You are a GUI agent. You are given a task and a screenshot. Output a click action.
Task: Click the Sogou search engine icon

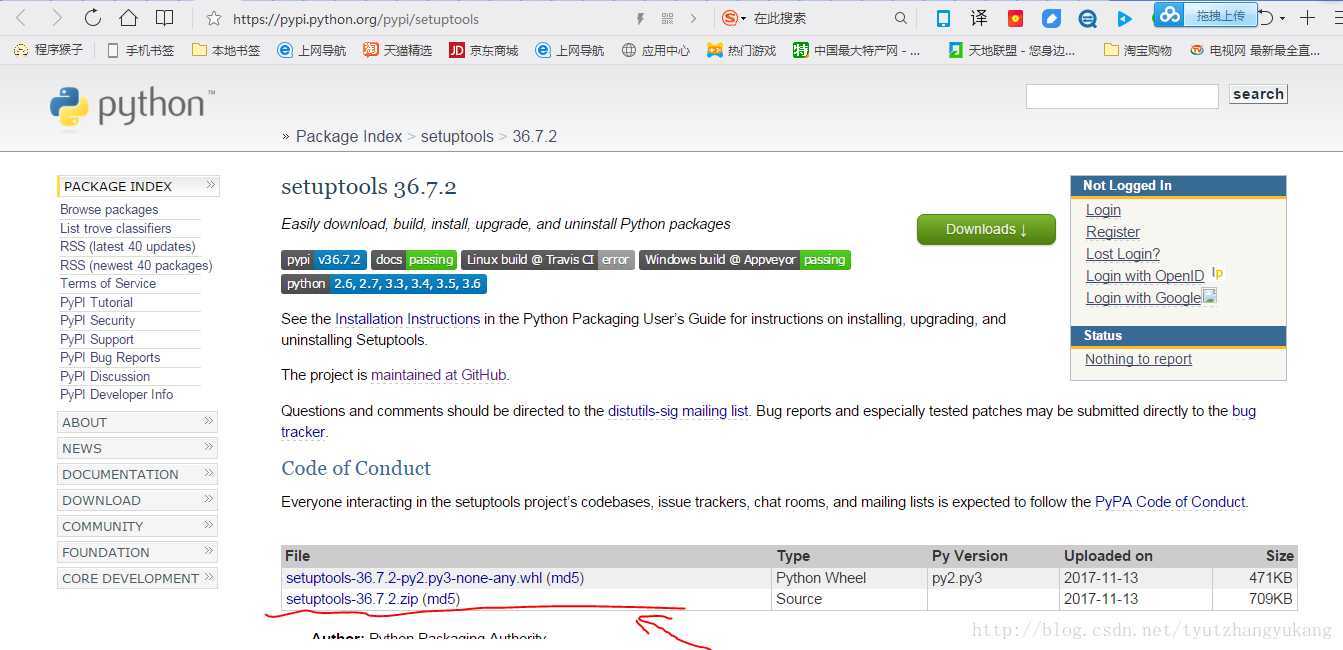pyautogui.click(x=730, y=18)
